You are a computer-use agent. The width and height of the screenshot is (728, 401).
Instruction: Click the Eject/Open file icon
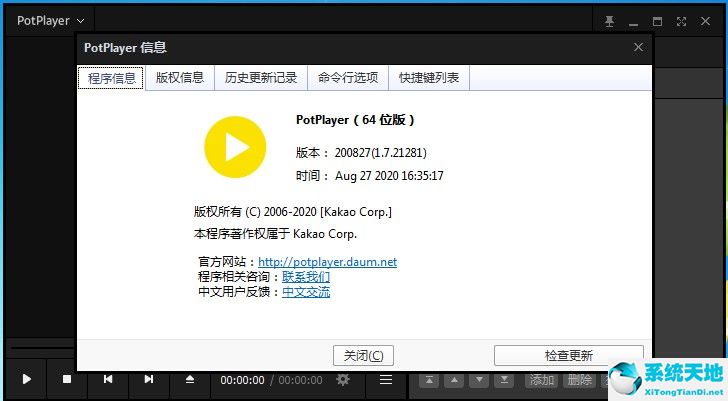point(190,379)
